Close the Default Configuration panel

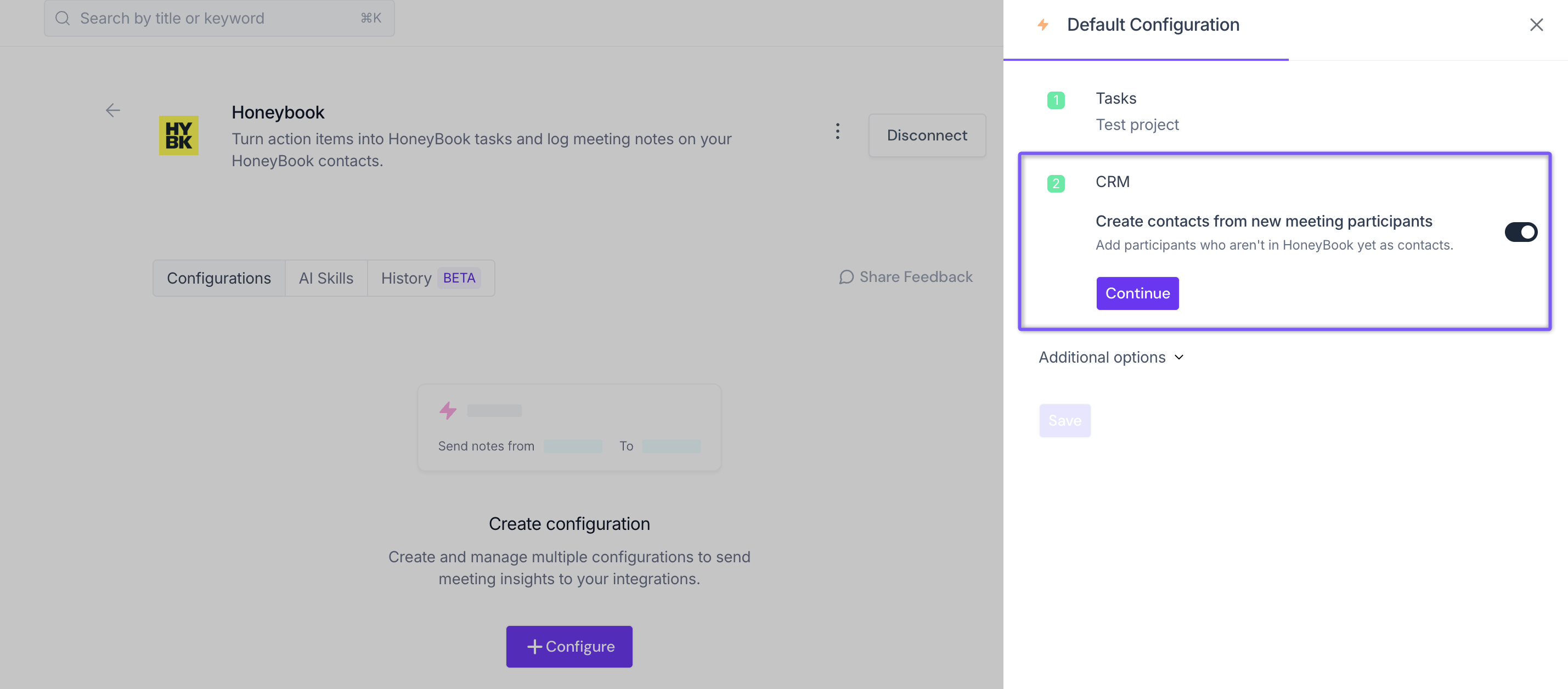(1536, 25)
